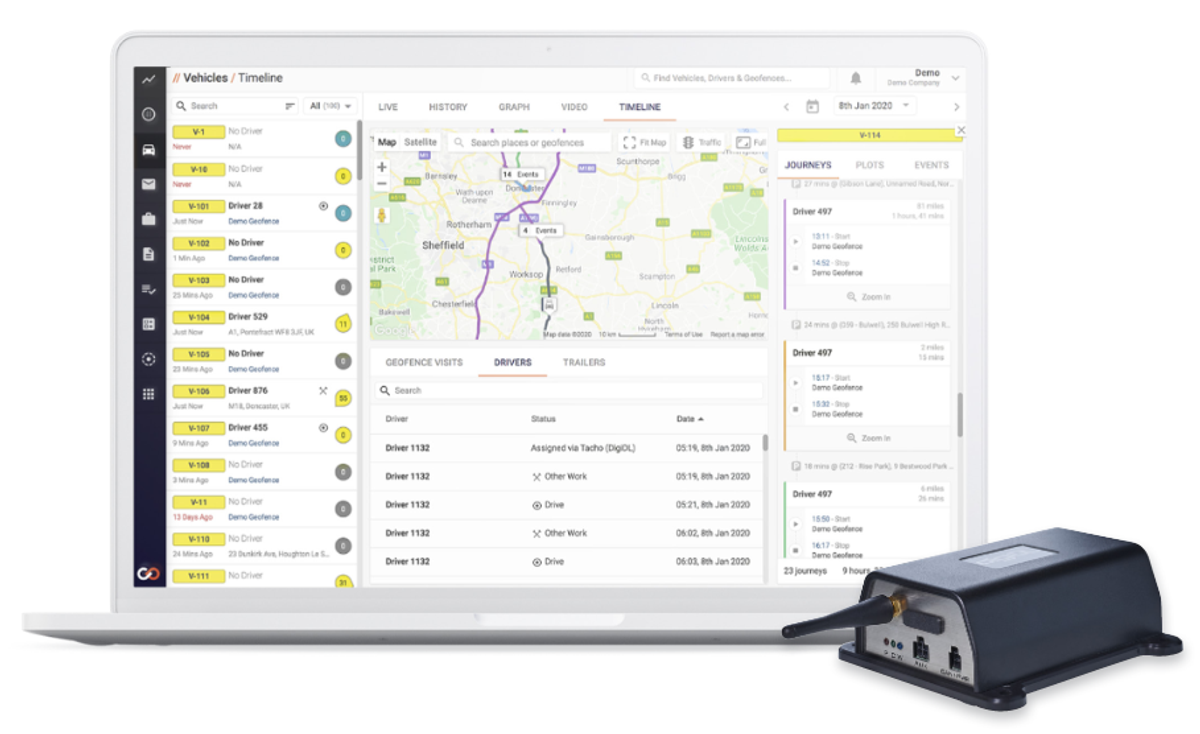Go to next day arrow
This screenshot has height=734, width=1200.
956,106
